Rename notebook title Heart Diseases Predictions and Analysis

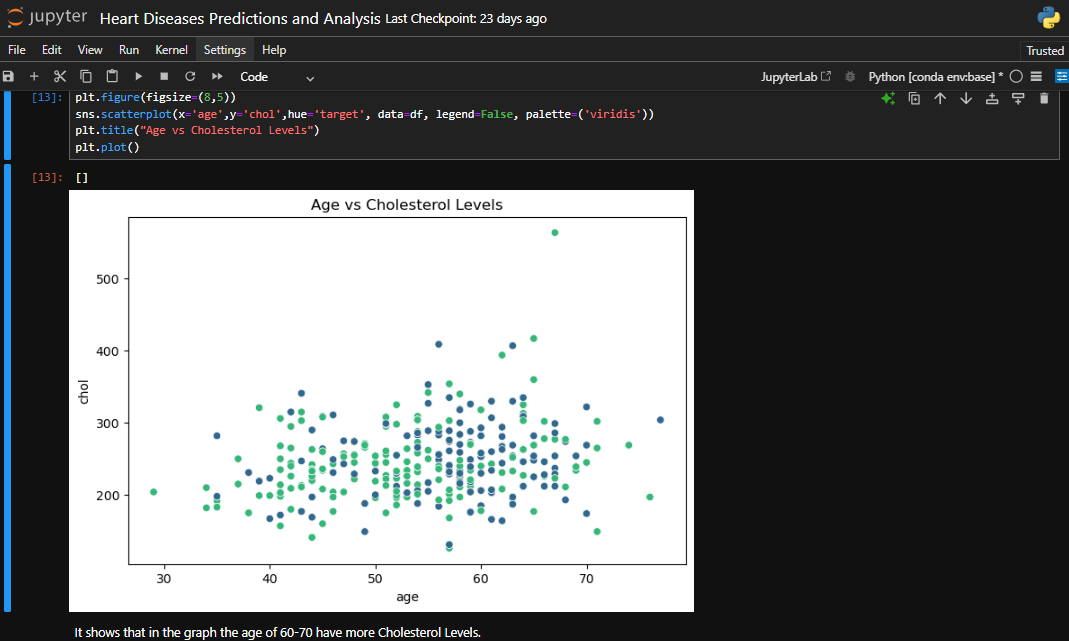[x=240, y=18]
